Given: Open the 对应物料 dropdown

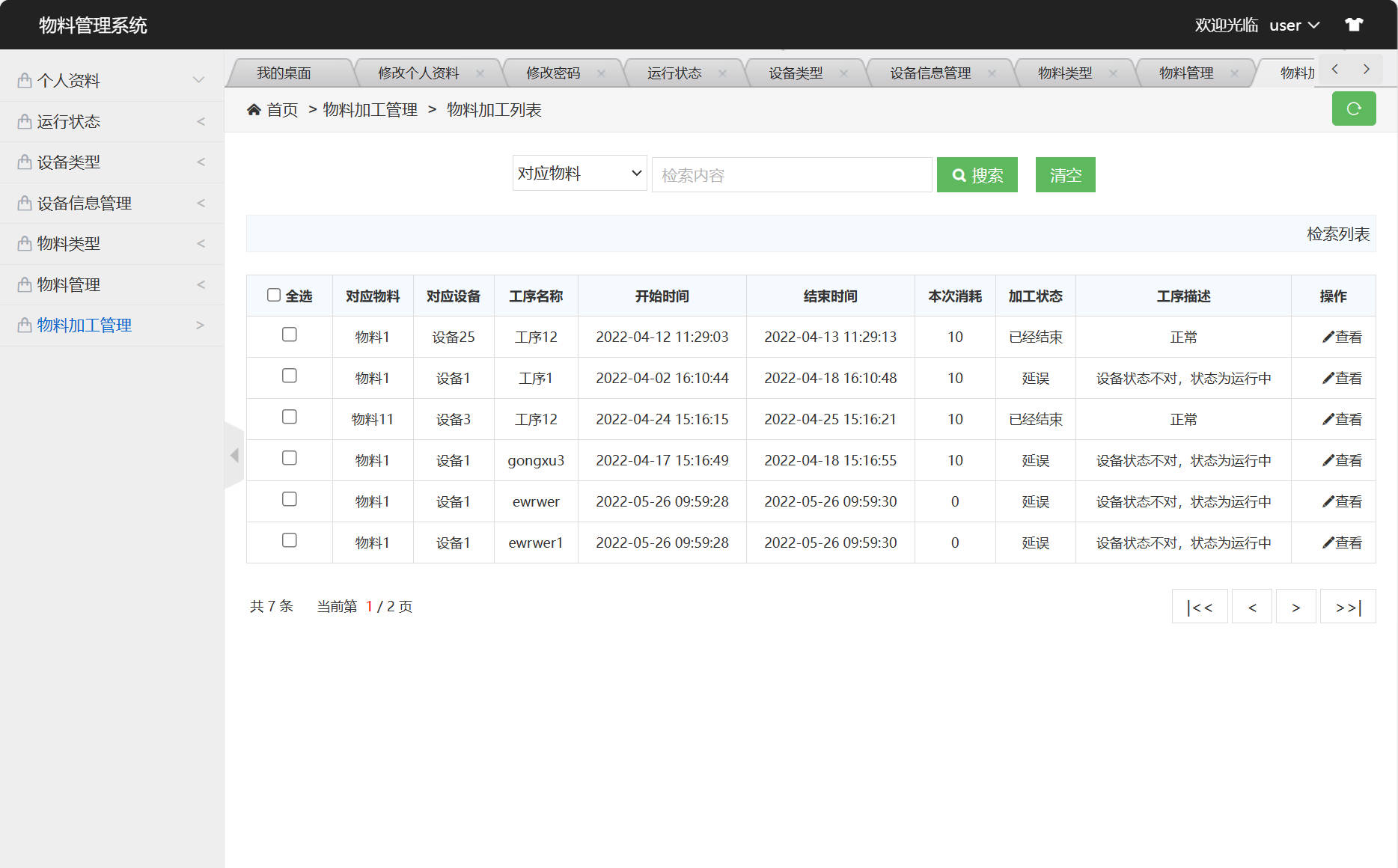Looking at the screenshot, I should (579, 173).
